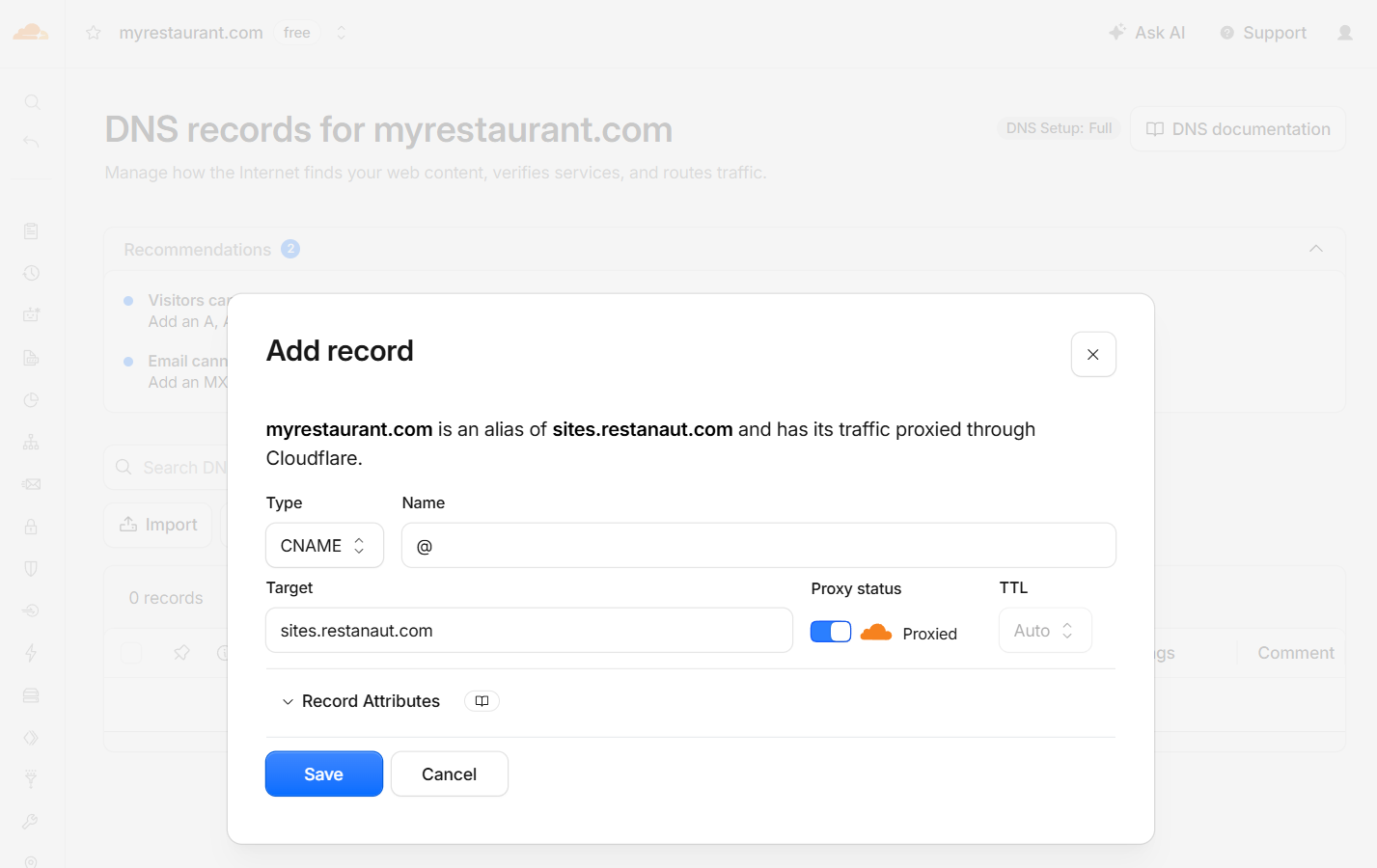Click the Ask AI button
The width and height of the screenshot is (1377, 868).
coord(1147,33)
